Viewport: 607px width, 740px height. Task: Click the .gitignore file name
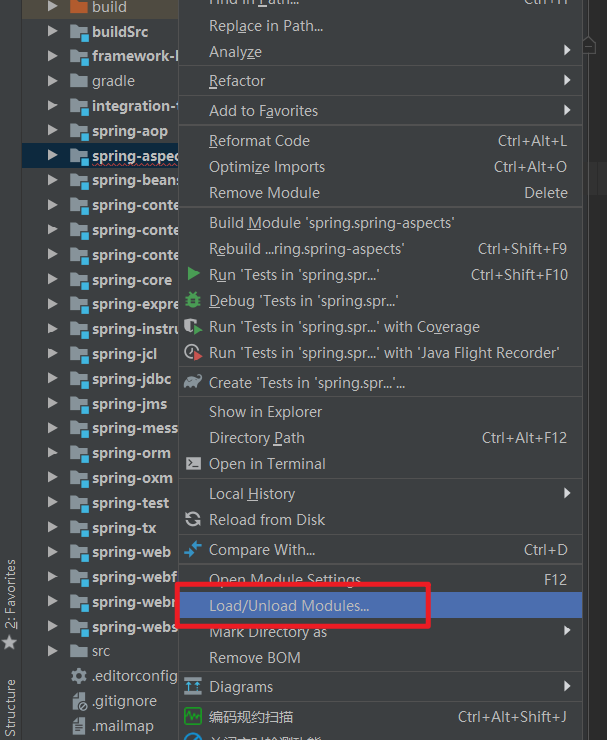pyautogui.click(x=125, y=701)
